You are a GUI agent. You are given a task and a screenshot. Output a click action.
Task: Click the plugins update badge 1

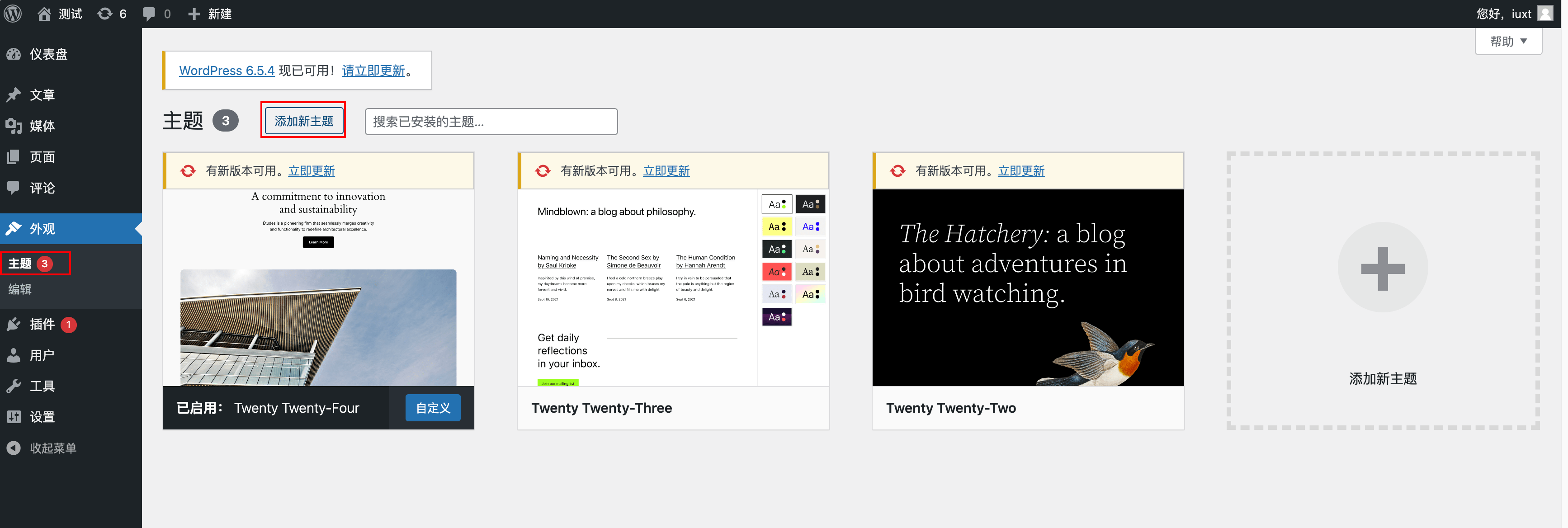[x=69, y=325]
